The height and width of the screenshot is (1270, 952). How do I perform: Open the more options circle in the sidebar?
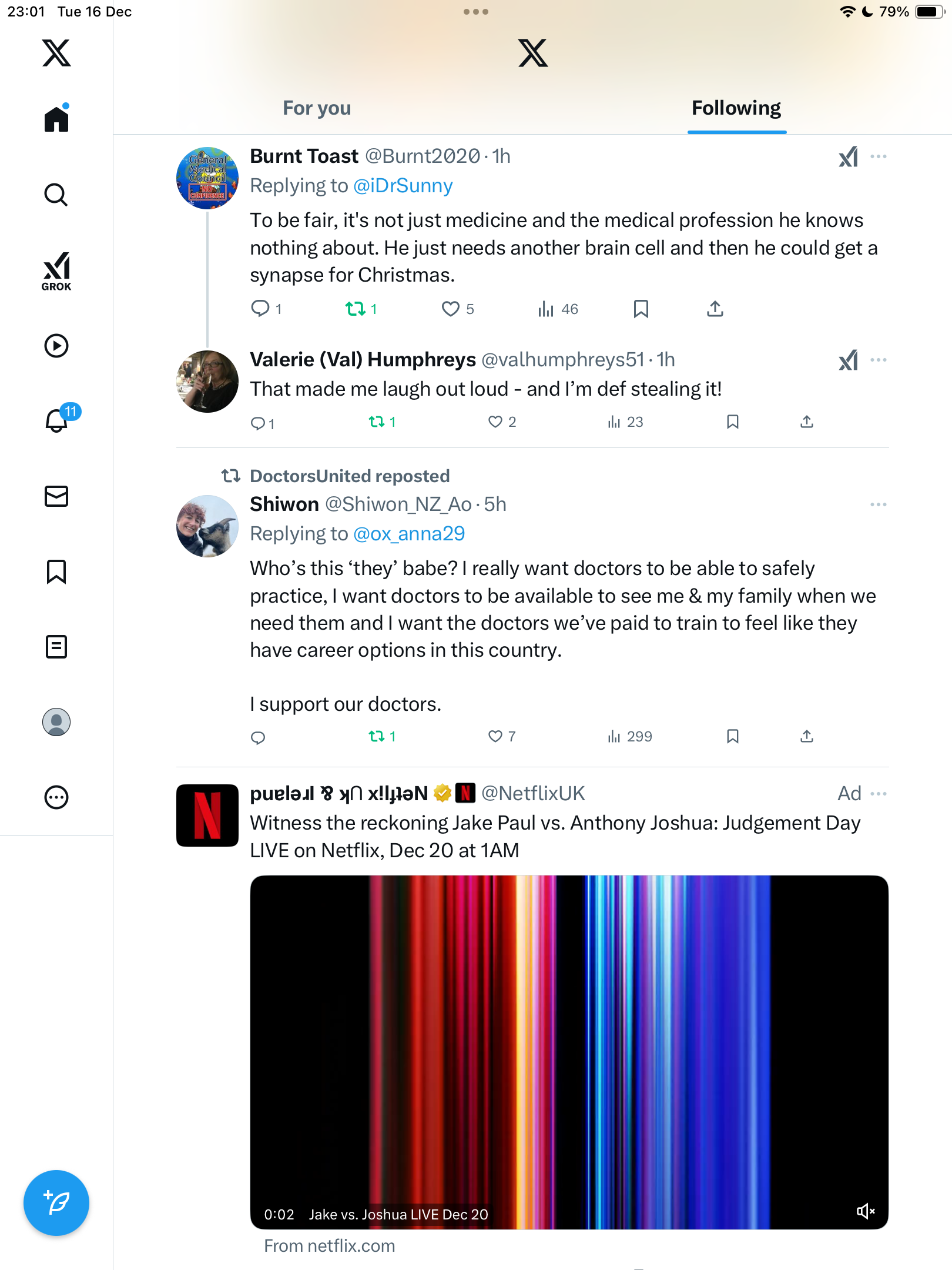coord(56,797)
